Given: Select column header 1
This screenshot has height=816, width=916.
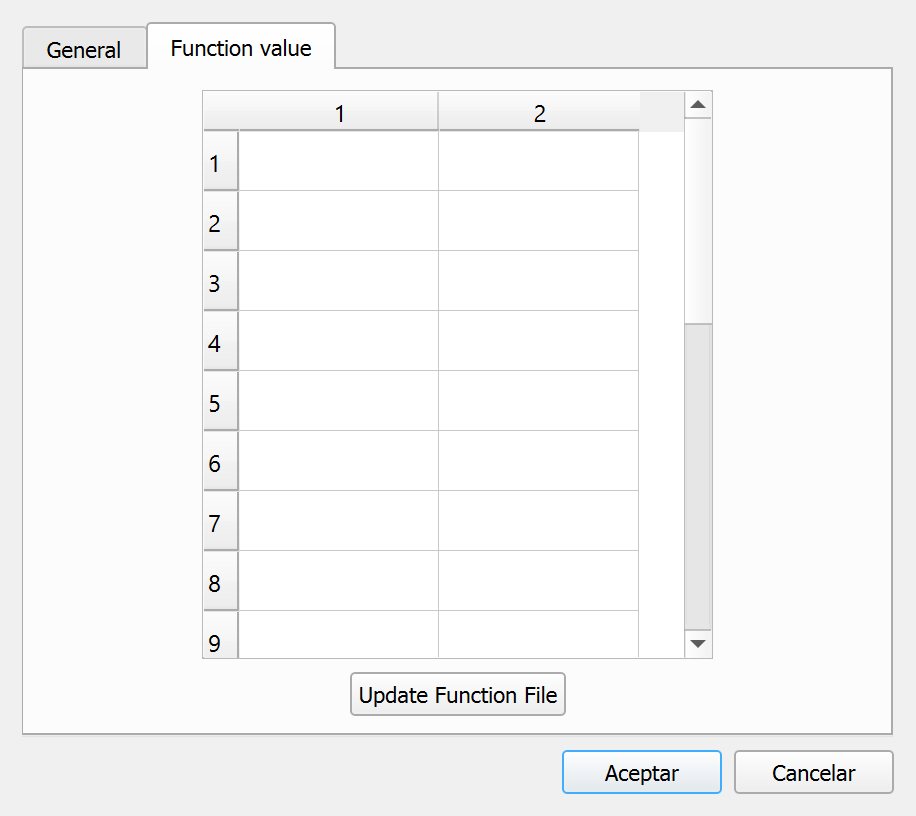Looking at the screenshot, I should (x=339, y=112).
